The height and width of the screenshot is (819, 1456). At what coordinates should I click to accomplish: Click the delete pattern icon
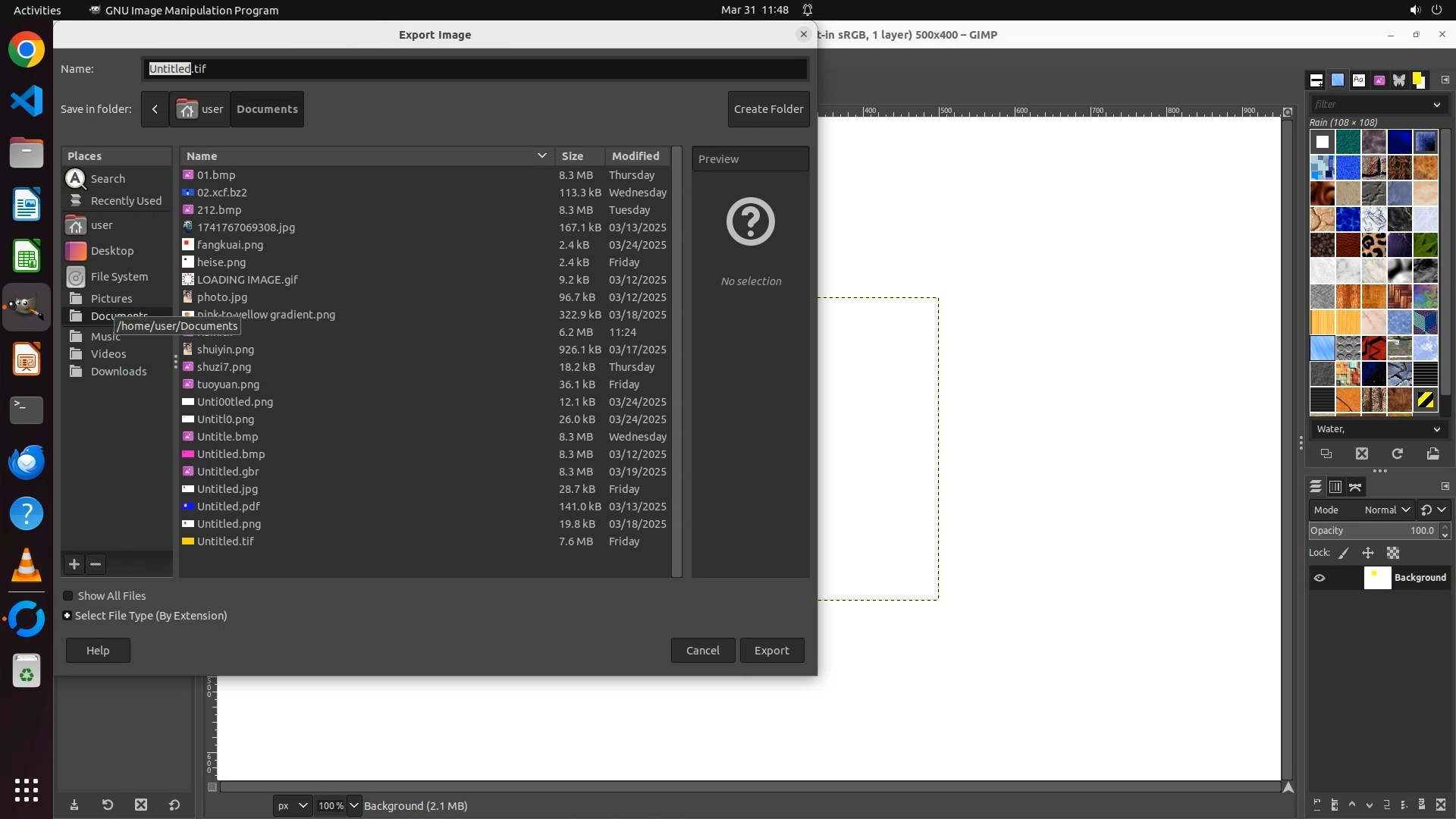click(x=1361, y=453)
